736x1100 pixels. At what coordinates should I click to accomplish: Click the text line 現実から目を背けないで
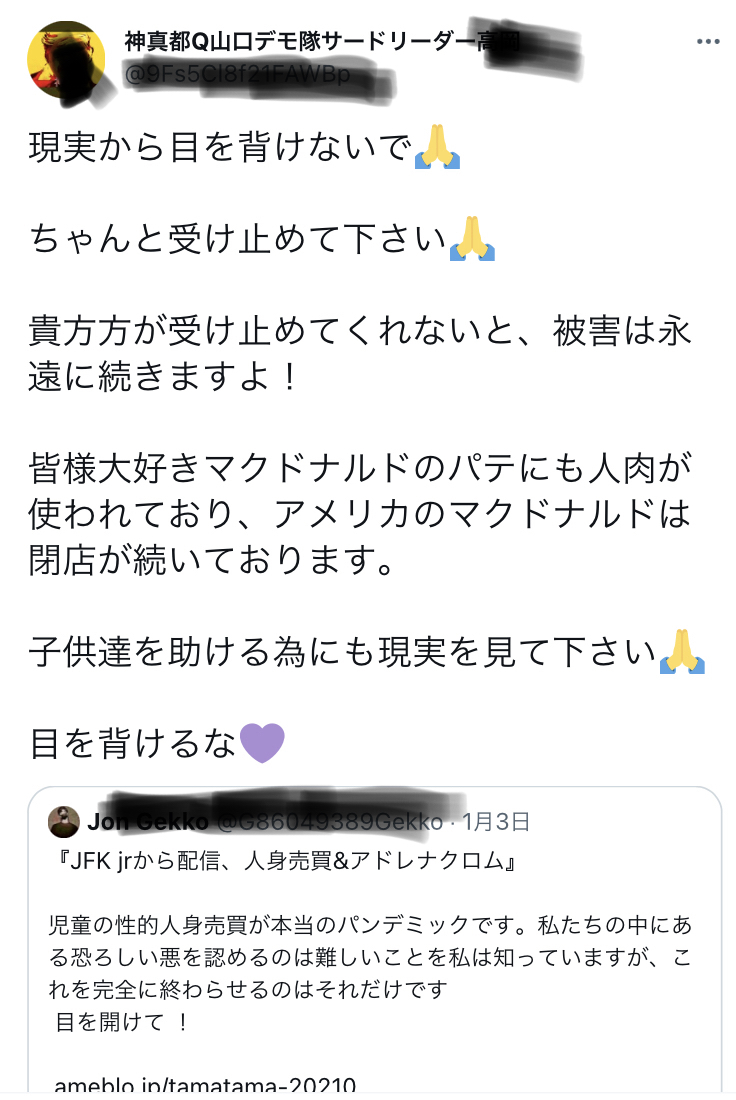[220, 149]
